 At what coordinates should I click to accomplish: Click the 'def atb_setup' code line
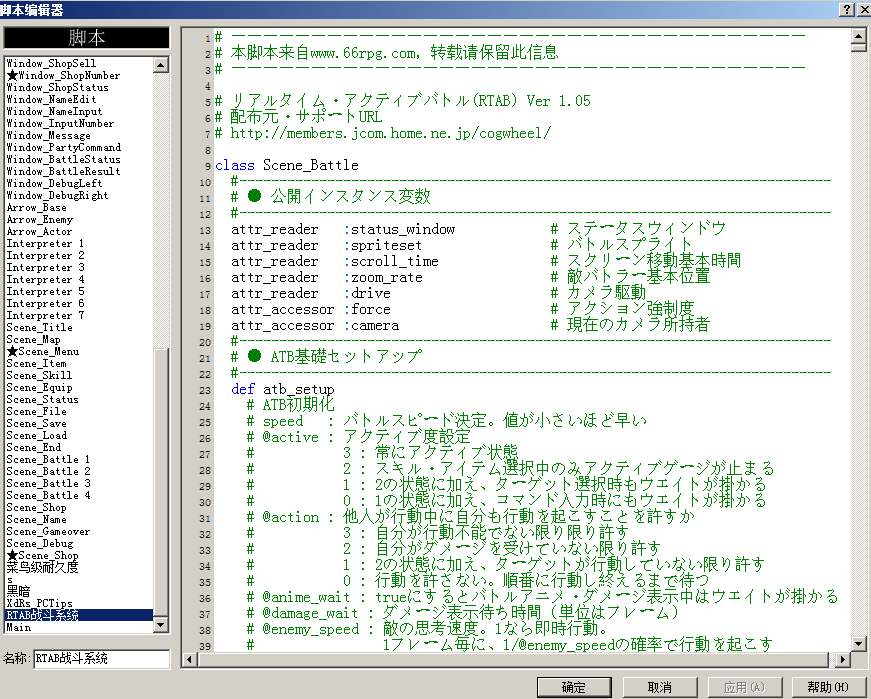[283, 390]
